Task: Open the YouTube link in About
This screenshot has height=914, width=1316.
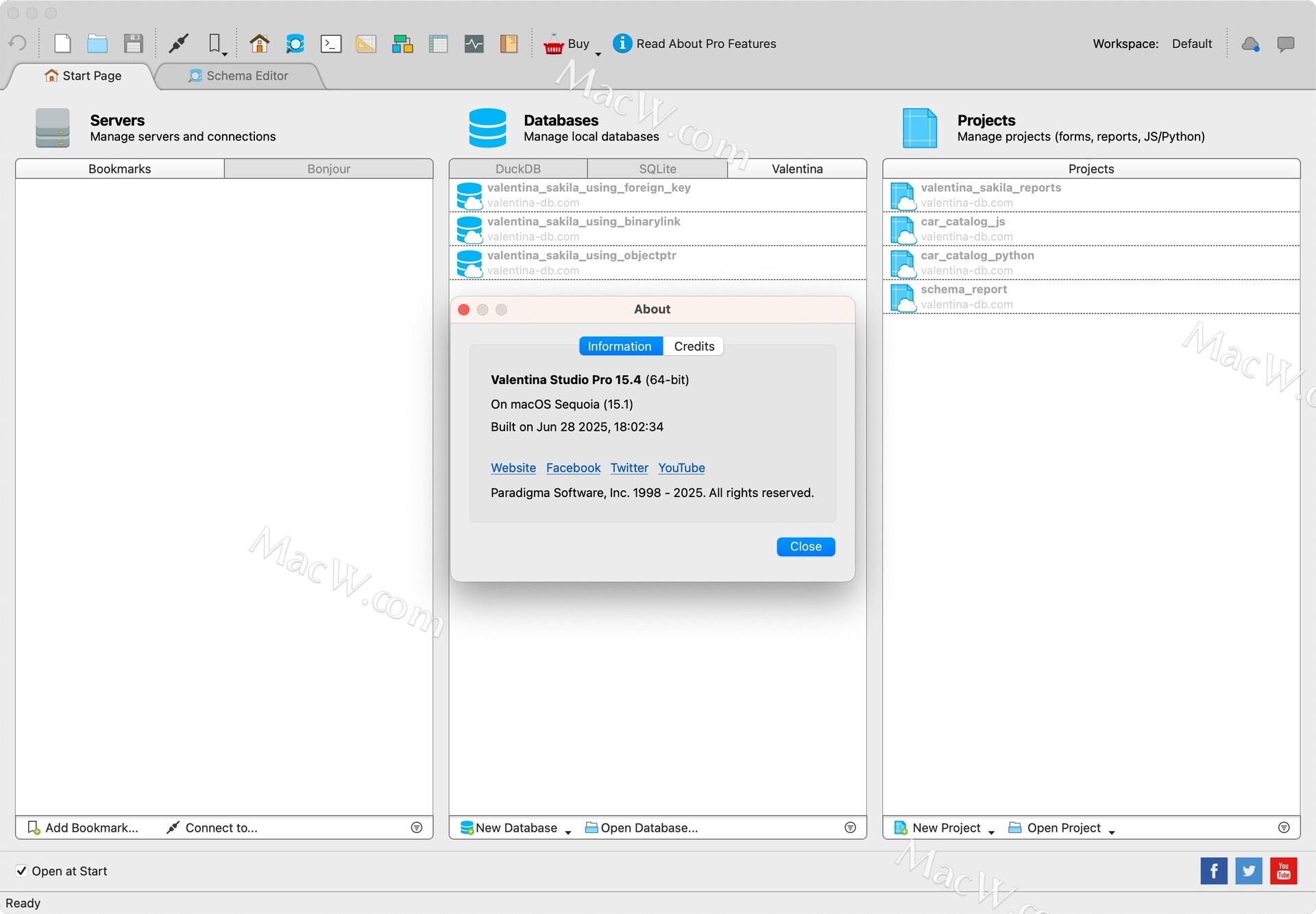Action: pyautogui.click(x=681, y=468)
